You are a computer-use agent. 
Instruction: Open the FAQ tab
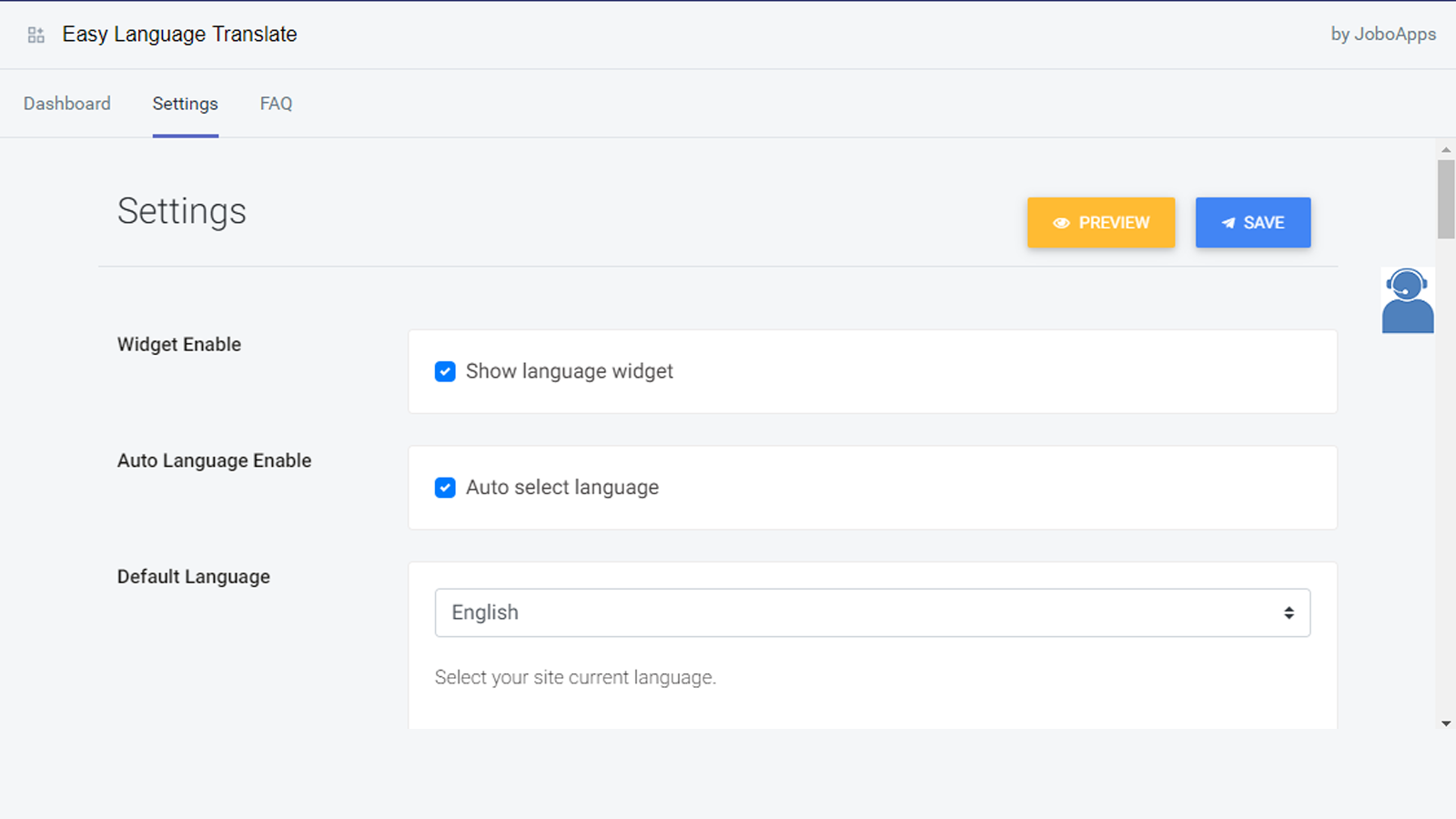pyautogui.click(x=276, y=104)
